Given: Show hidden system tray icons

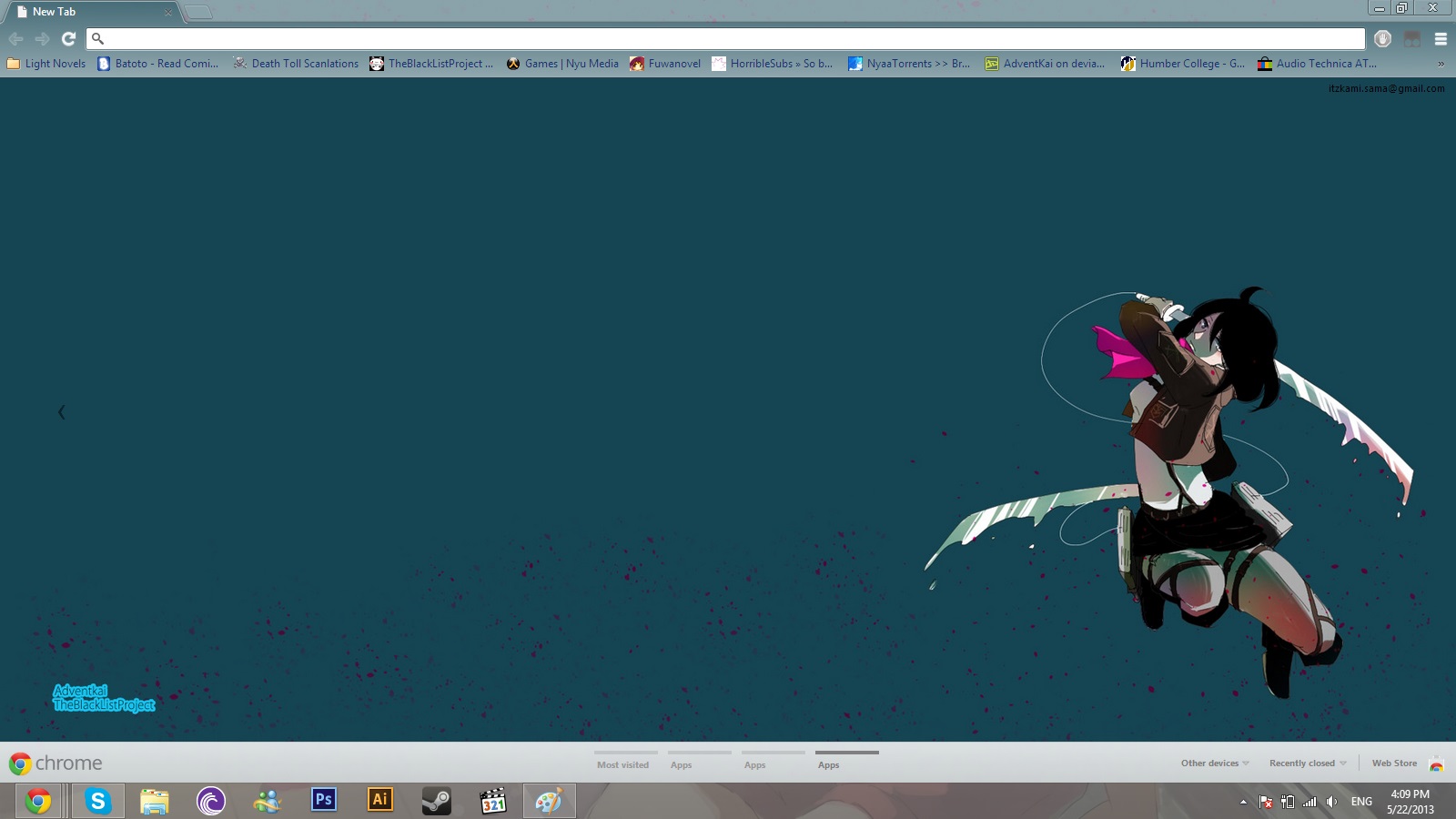Looking at the screenshot, I should pos(1243,802).
